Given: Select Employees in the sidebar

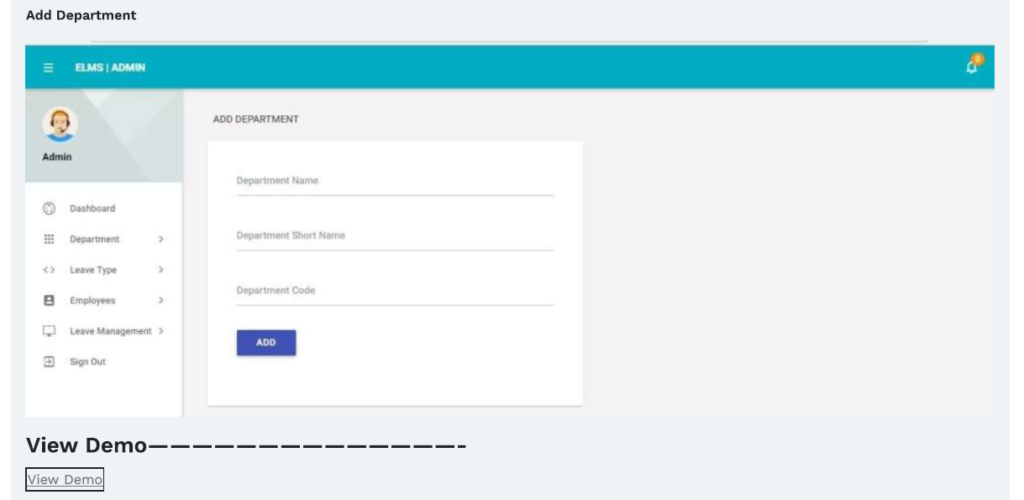Looking at the screenshot, I should (x=93, y=301).
